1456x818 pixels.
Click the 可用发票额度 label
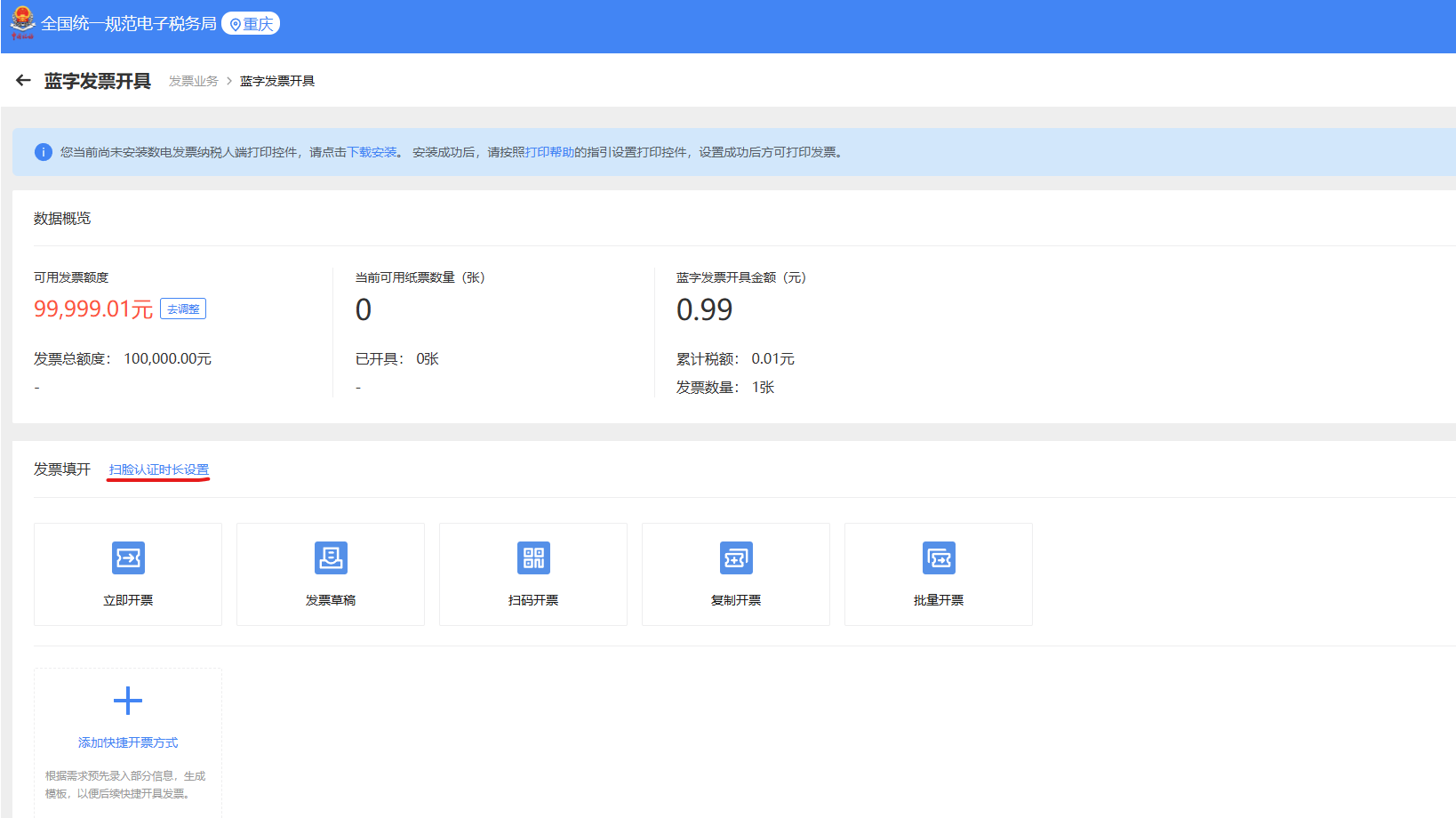tap(71, 277)
